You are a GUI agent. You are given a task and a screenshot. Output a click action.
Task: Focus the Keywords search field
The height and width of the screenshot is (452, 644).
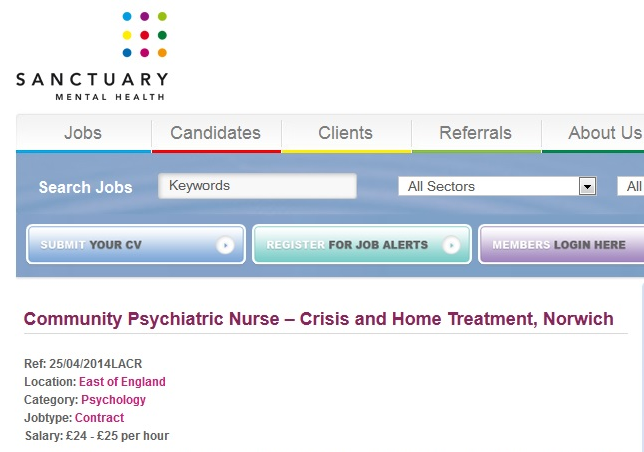tap(258, 186)
